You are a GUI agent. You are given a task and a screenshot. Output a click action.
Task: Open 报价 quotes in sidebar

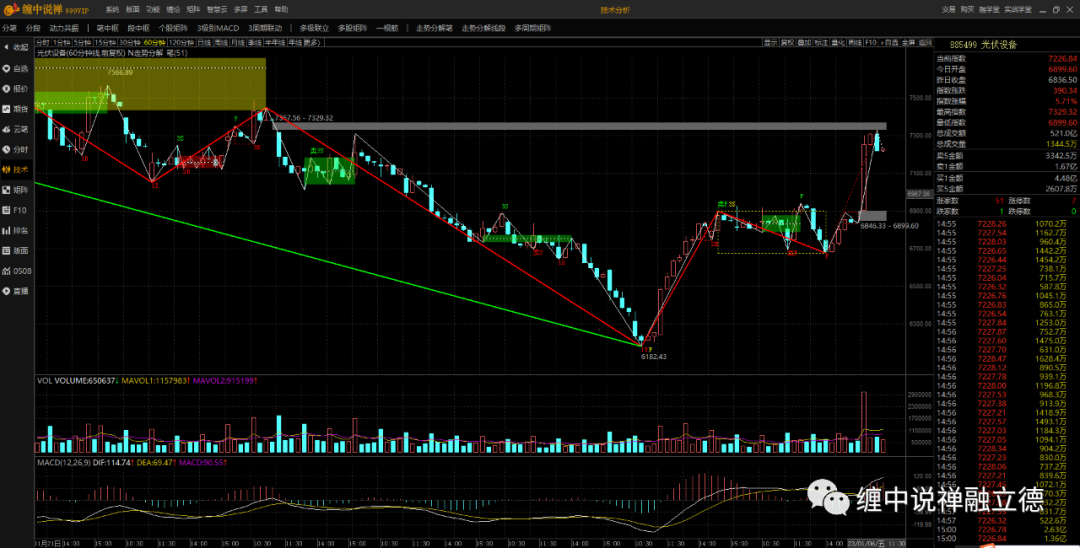point(15,89)
